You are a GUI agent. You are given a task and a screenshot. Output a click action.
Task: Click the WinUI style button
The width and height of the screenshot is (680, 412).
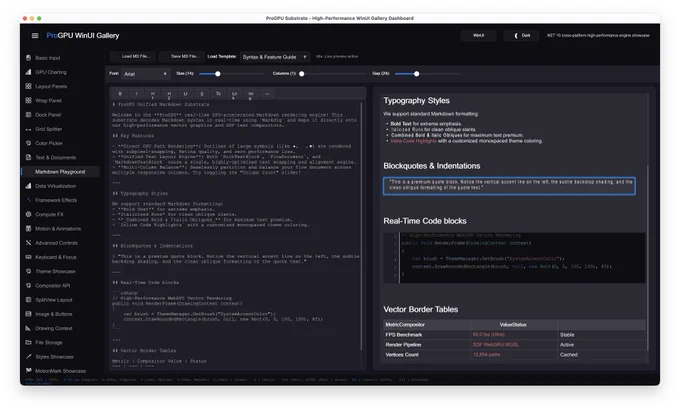point(478,36)
